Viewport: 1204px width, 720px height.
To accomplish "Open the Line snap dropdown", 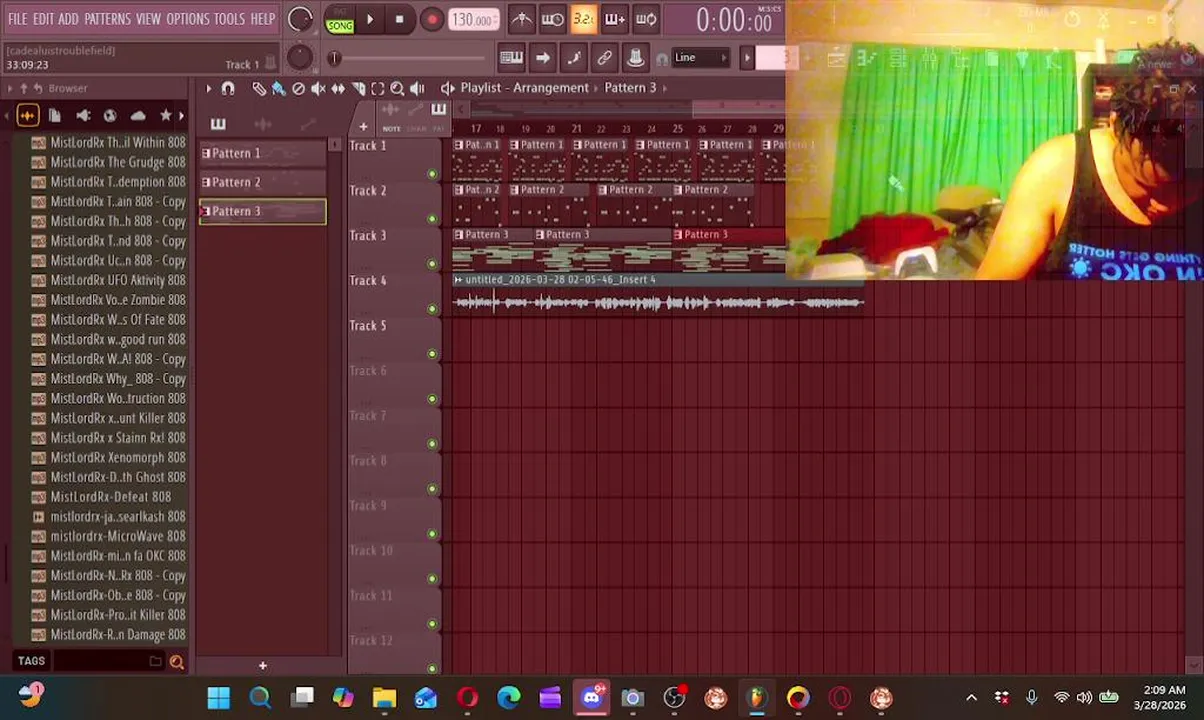I will pos(700,58).
